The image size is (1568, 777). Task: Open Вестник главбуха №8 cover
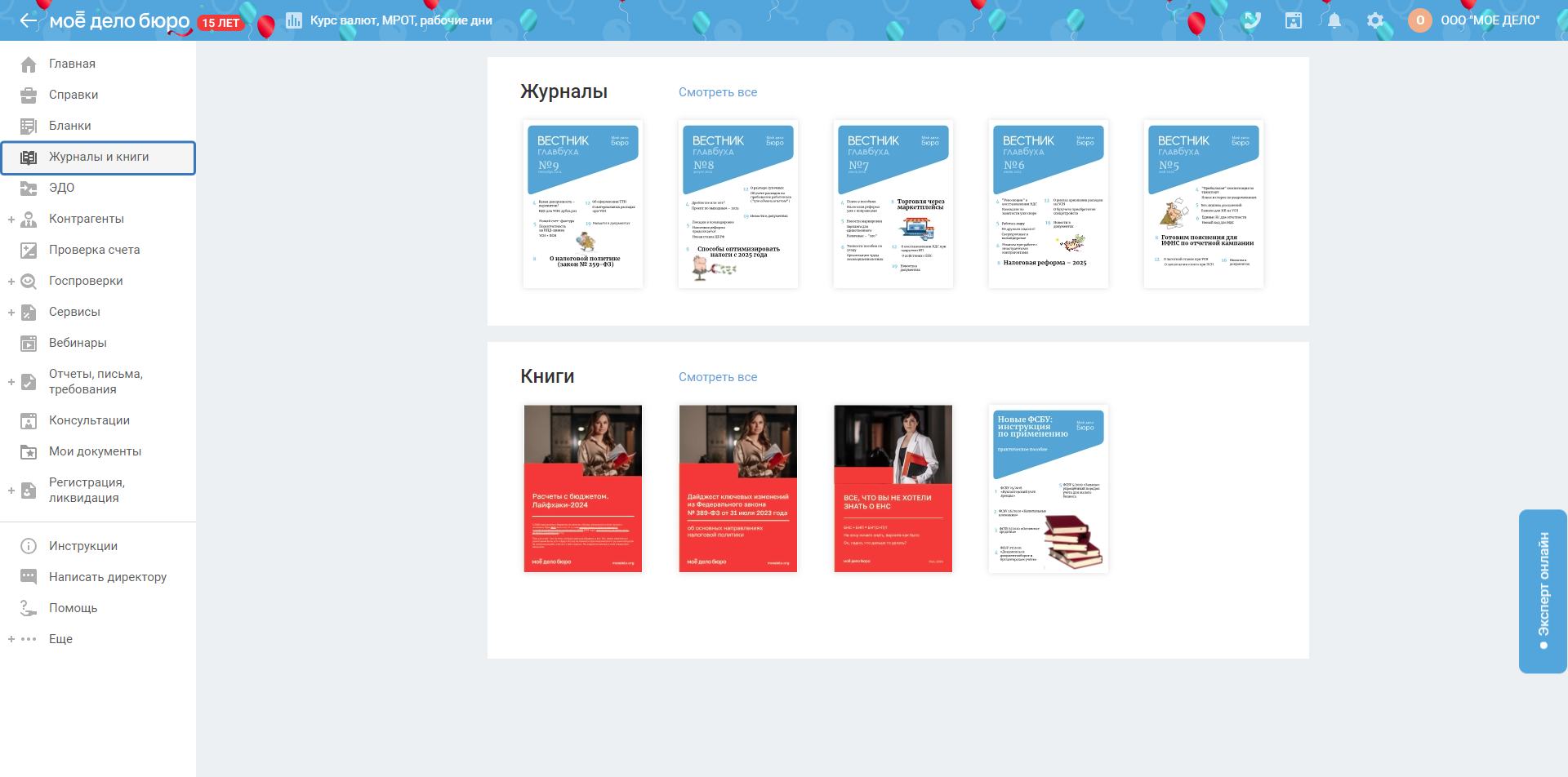(x=738, y=204)
